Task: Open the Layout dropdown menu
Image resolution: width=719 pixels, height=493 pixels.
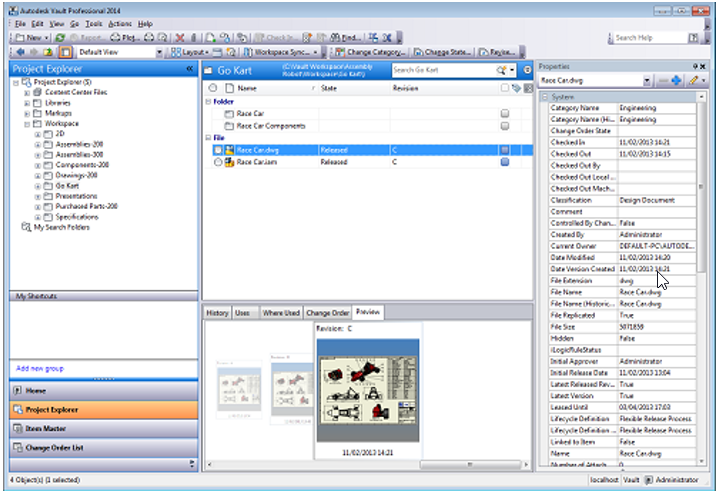Action: tap(190, 52)
